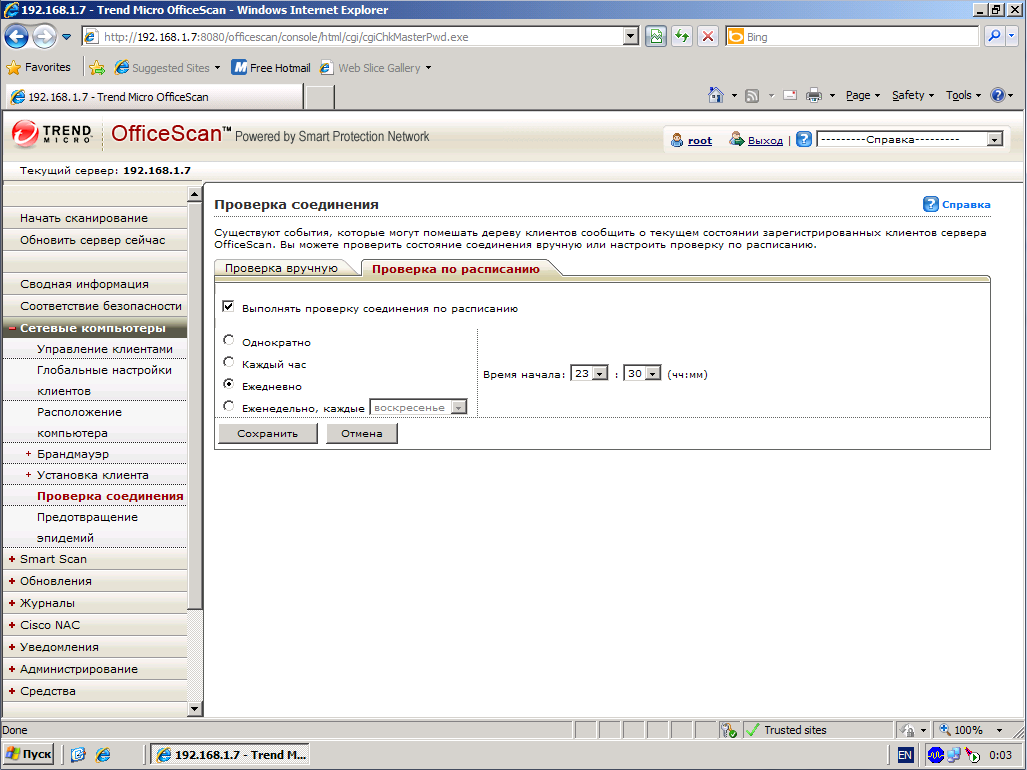
Task: Go forward with the browser Forward arrow
Action: (45, 37)
